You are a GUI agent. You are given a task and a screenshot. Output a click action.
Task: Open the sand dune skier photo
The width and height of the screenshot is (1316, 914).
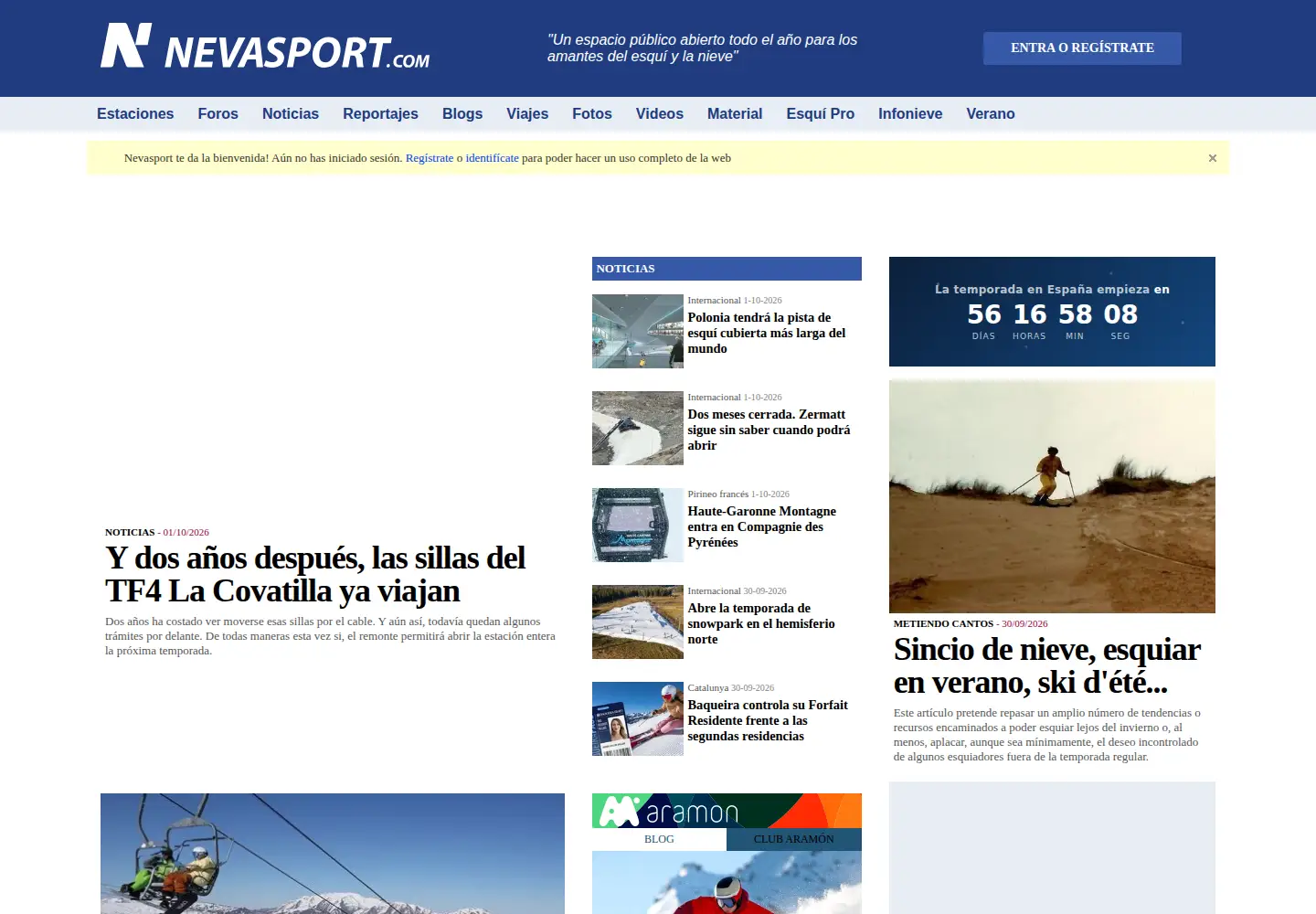tap(1052, 496)
